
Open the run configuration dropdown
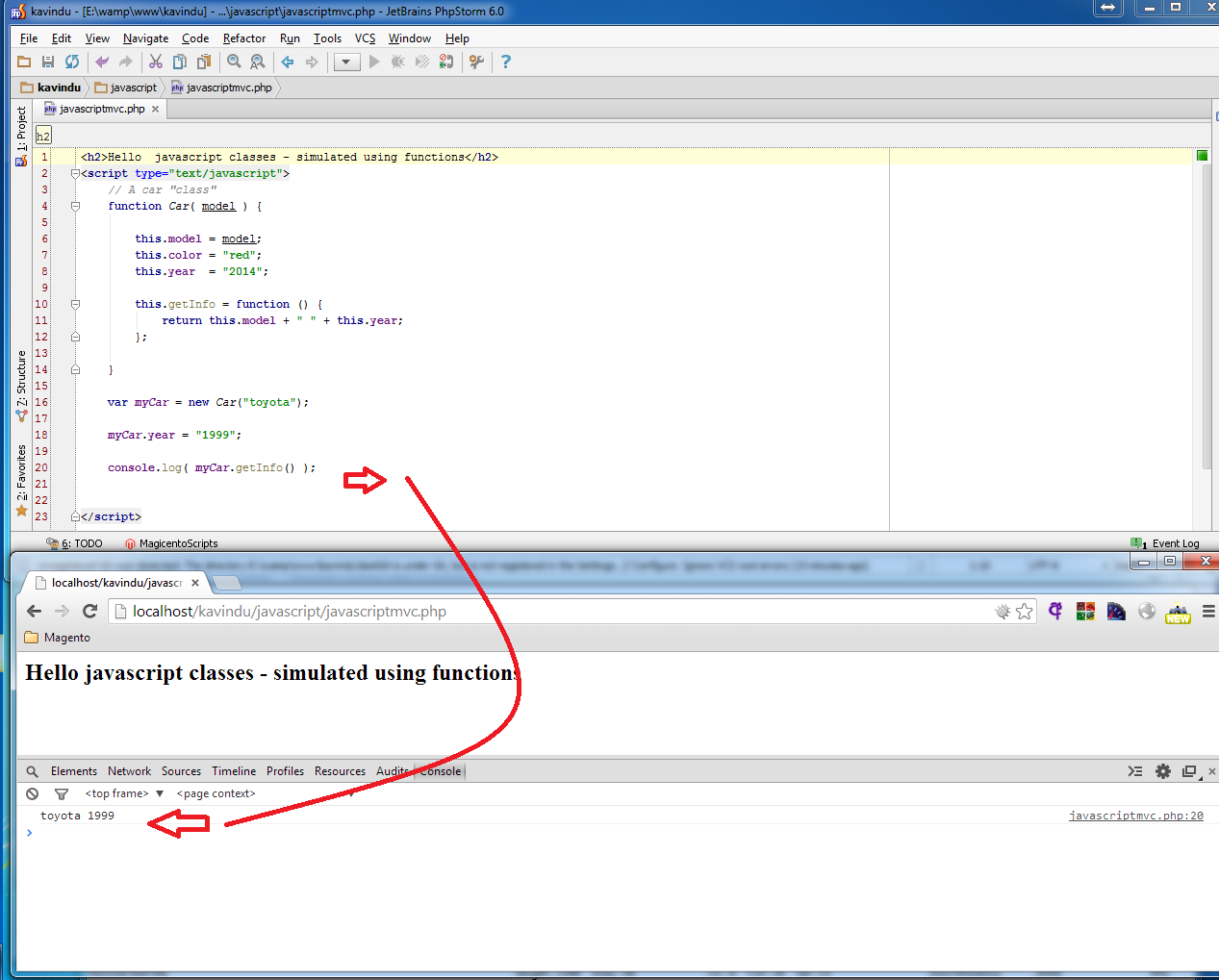pos(346,62)
